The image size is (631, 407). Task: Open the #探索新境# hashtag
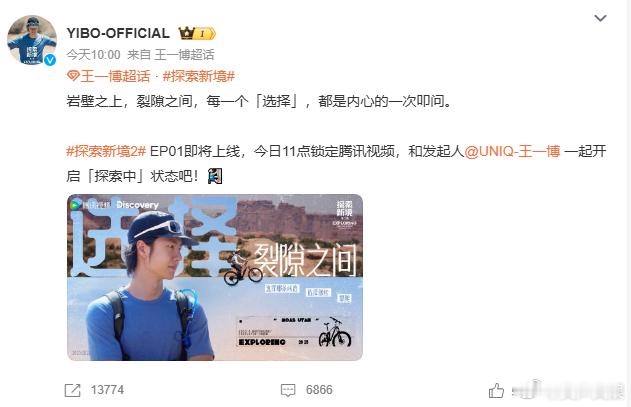(199, 76)
